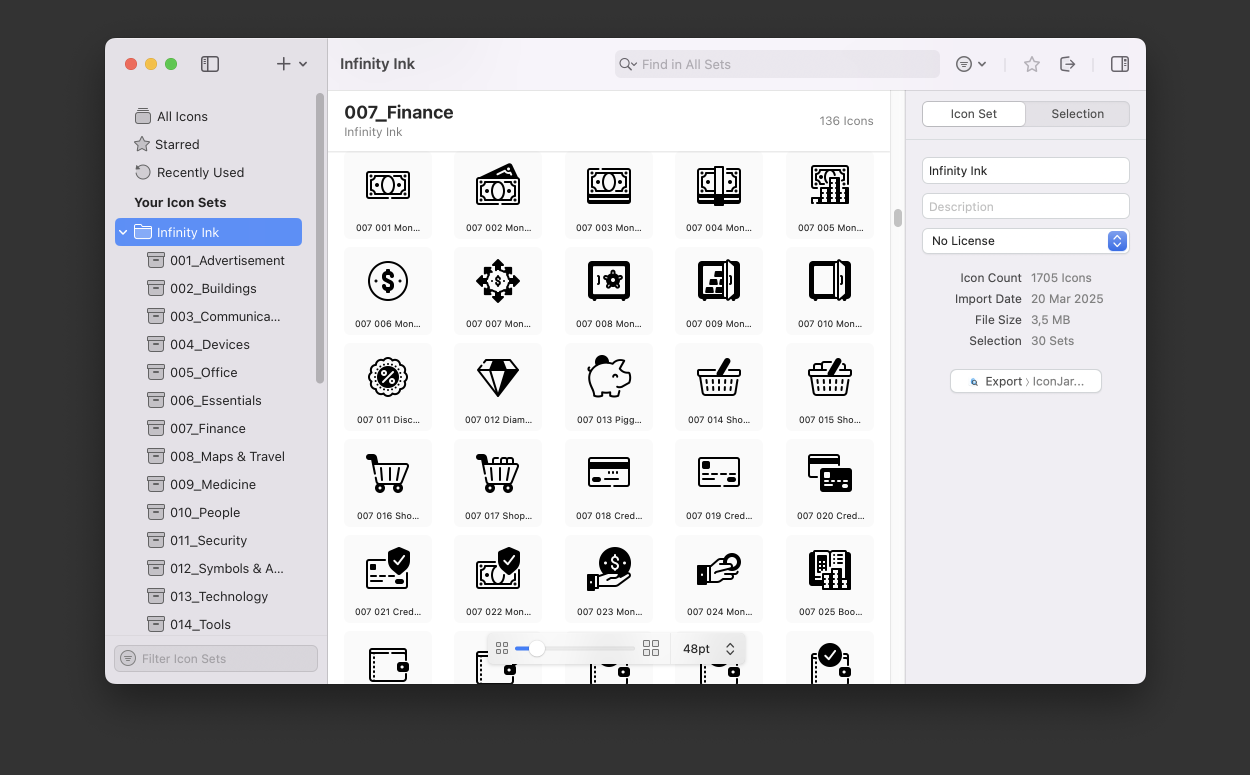Click the Export to IconJar button

point(1025,381)
